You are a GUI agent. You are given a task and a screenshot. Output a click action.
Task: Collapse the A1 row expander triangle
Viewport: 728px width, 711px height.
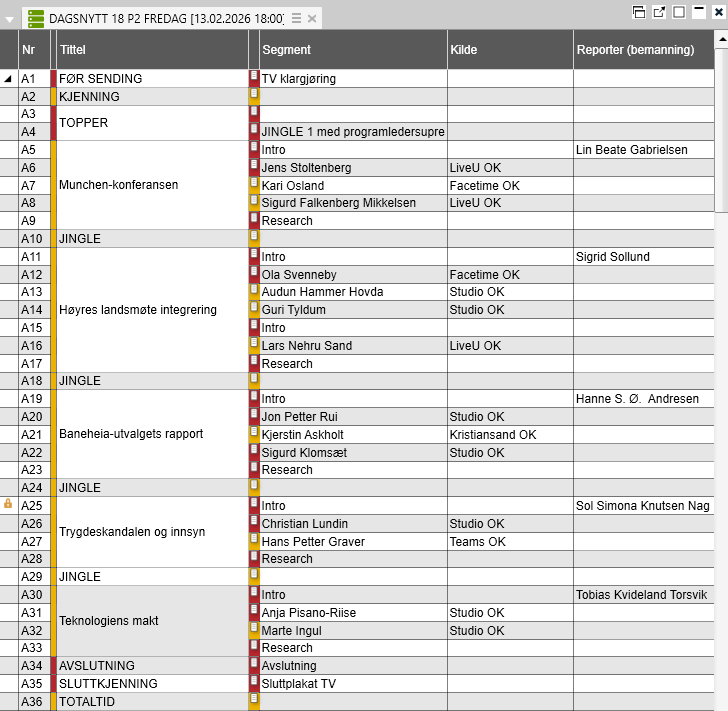[x=9, y=79]
